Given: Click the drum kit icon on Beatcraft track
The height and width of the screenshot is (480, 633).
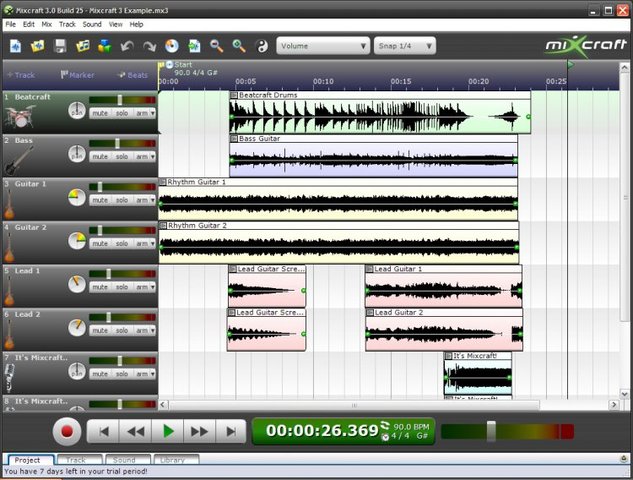Looking at the screenshot, I should (19, 116).
